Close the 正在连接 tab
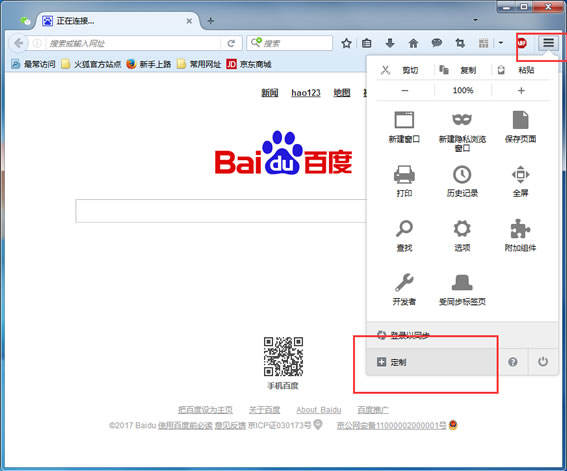567x471 pixels. (x=189, y=21)
